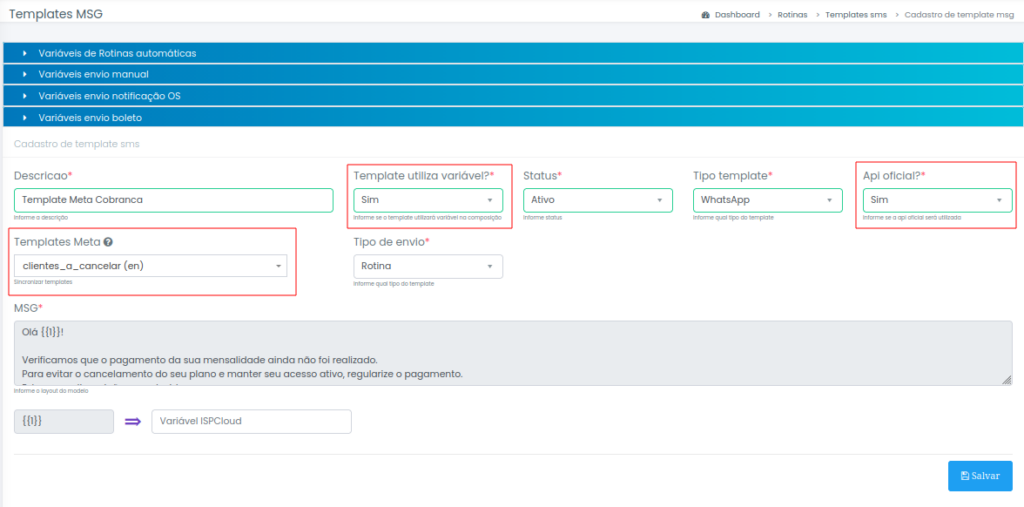
Task: Click the Descricao text field
Action: click(x=173, y=200)
